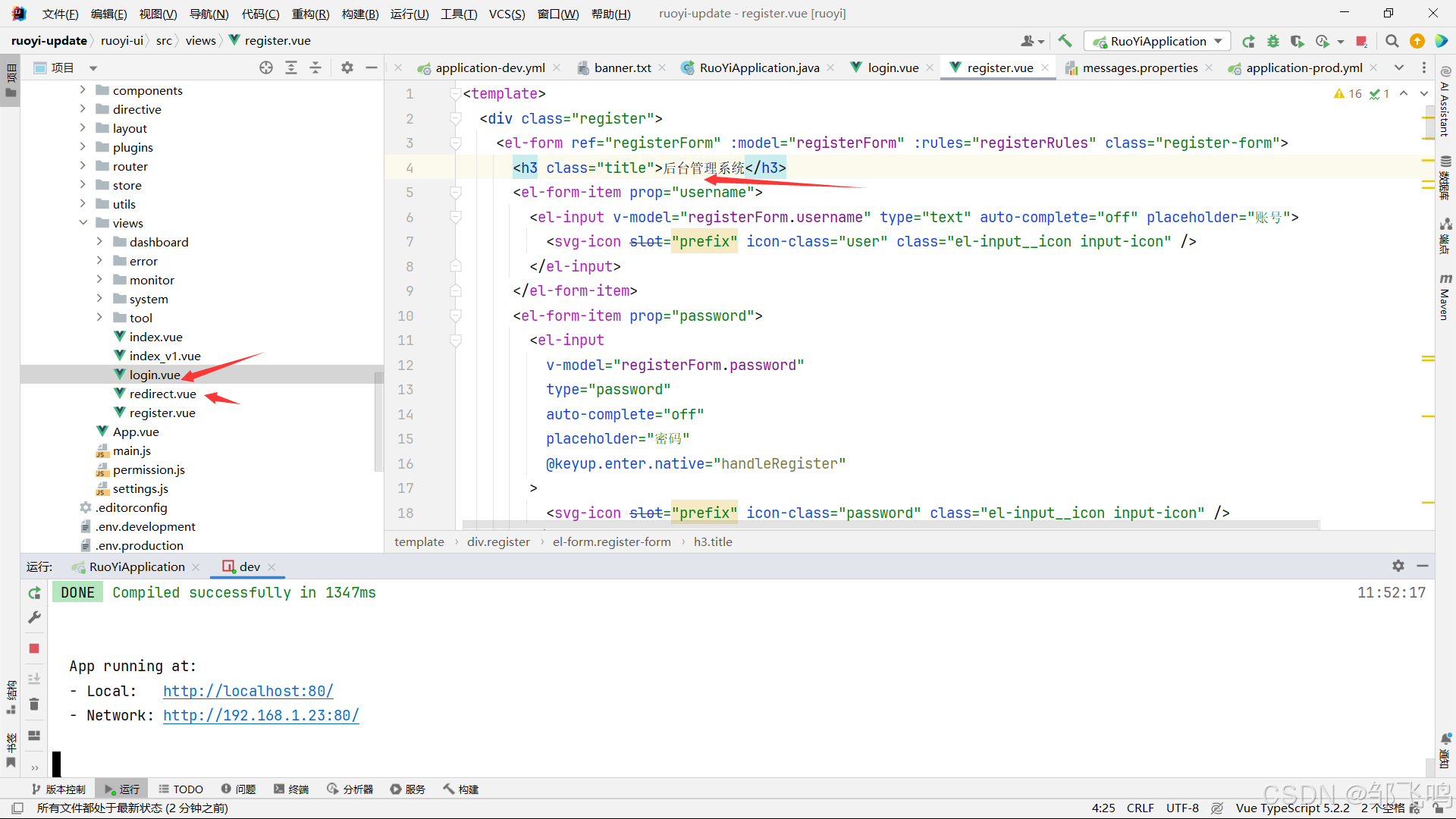Viewport: 1456px width, 819px height.
Task: Expand all in the project tree toolbar
Action: (x=291, y=67)
